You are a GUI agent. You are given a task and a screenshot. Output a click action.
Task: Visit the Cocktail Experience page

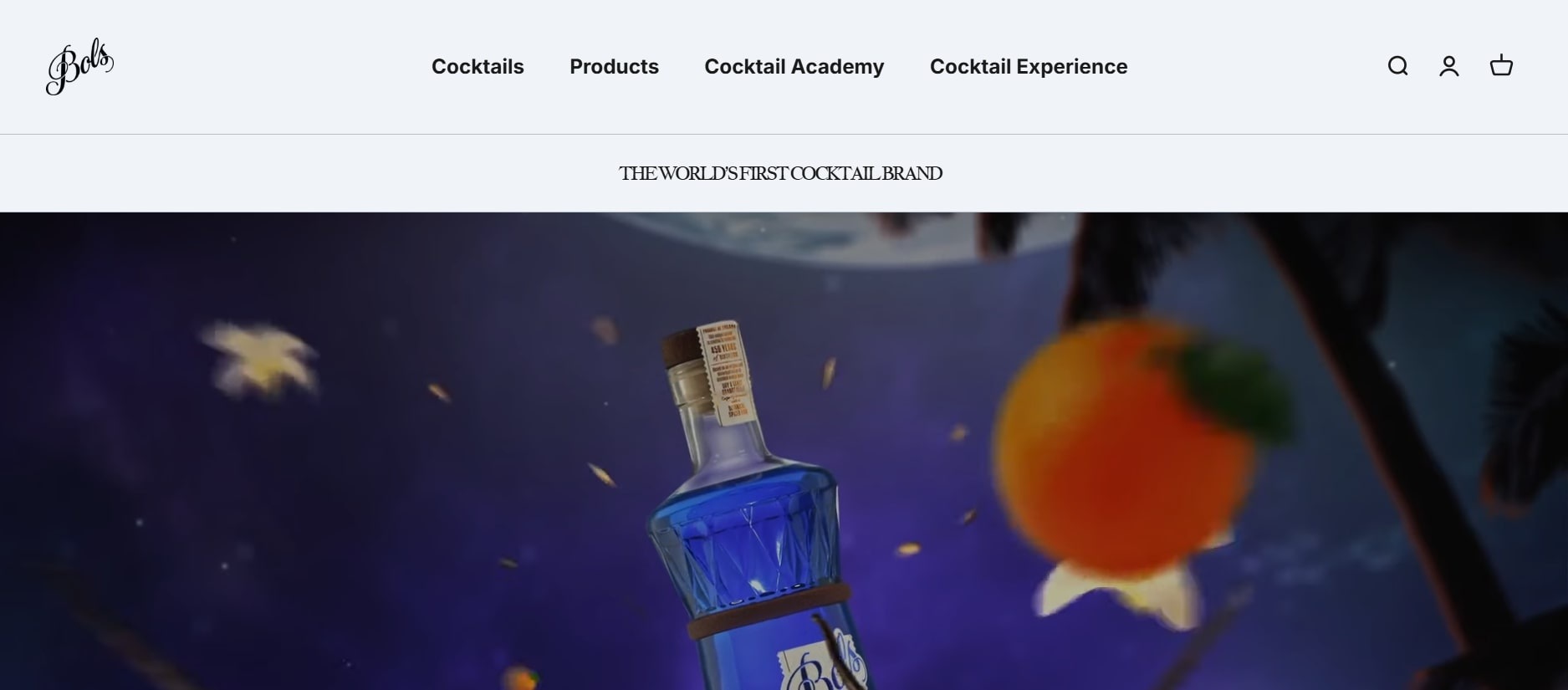click(x=1029, y=67)
